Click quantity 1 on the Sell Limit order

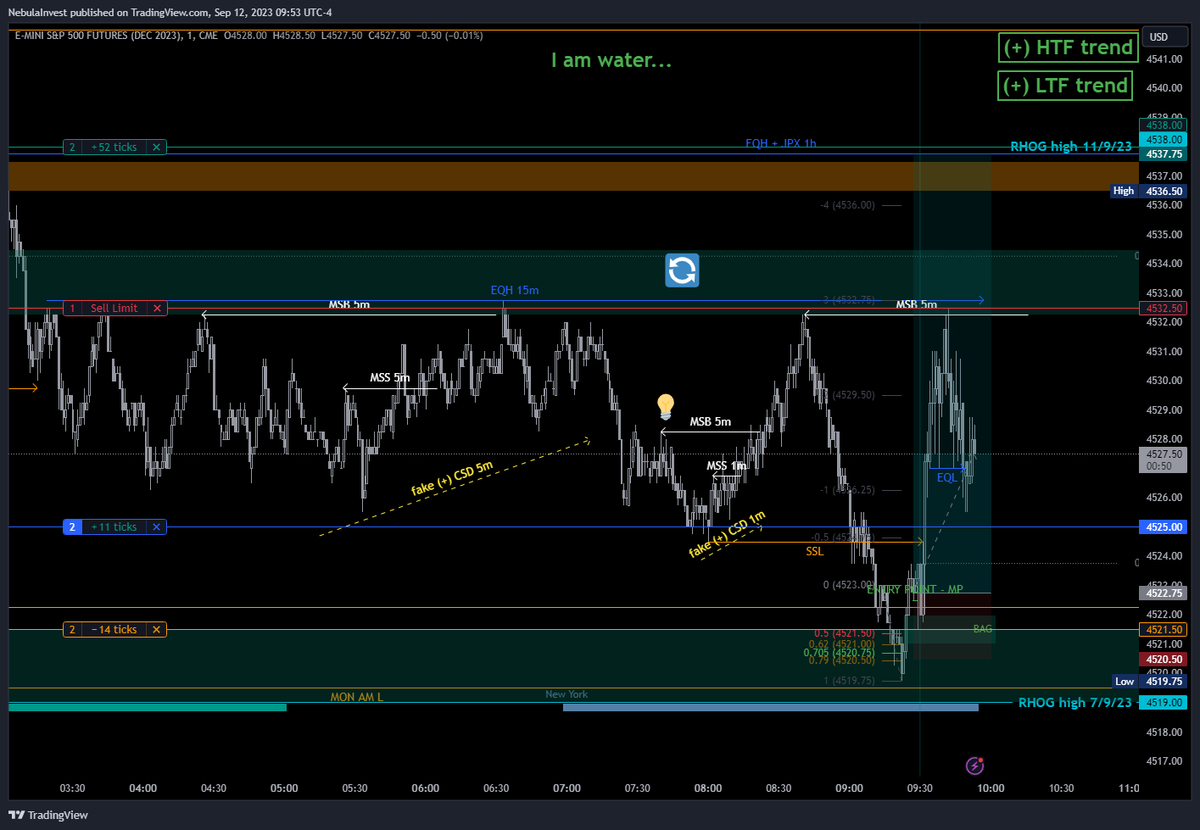point(72,308)
